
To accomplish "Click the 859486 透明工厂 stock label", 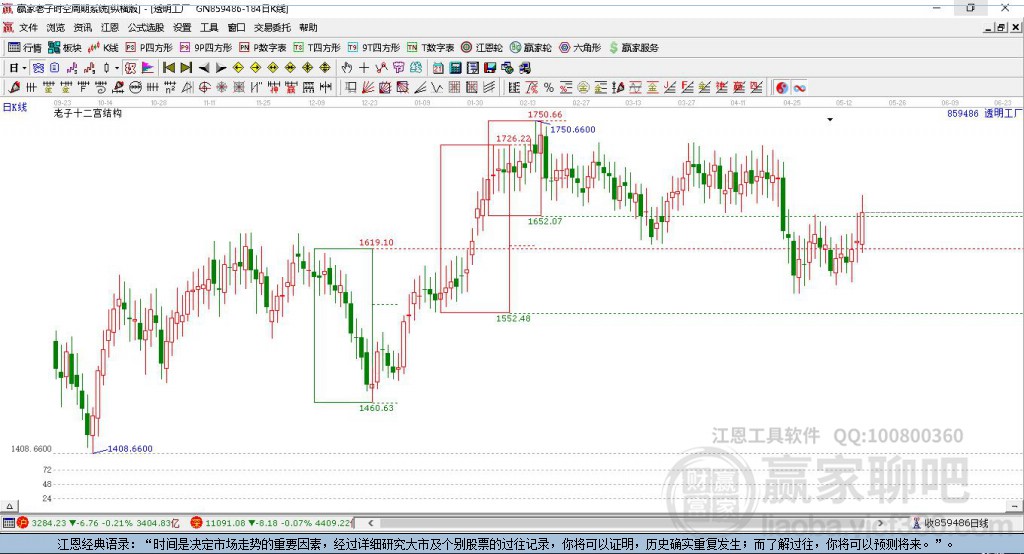I will pos(984,113).
